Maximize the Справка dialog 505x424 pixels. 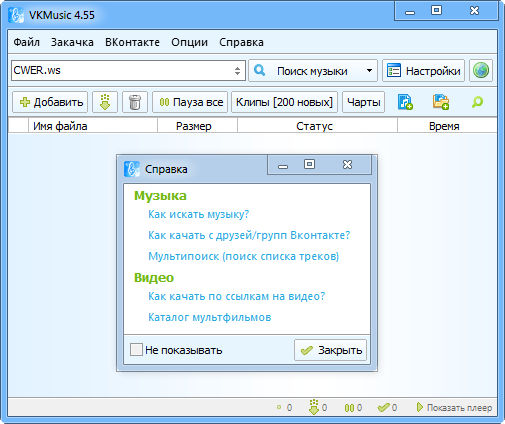tap(309, 164)
